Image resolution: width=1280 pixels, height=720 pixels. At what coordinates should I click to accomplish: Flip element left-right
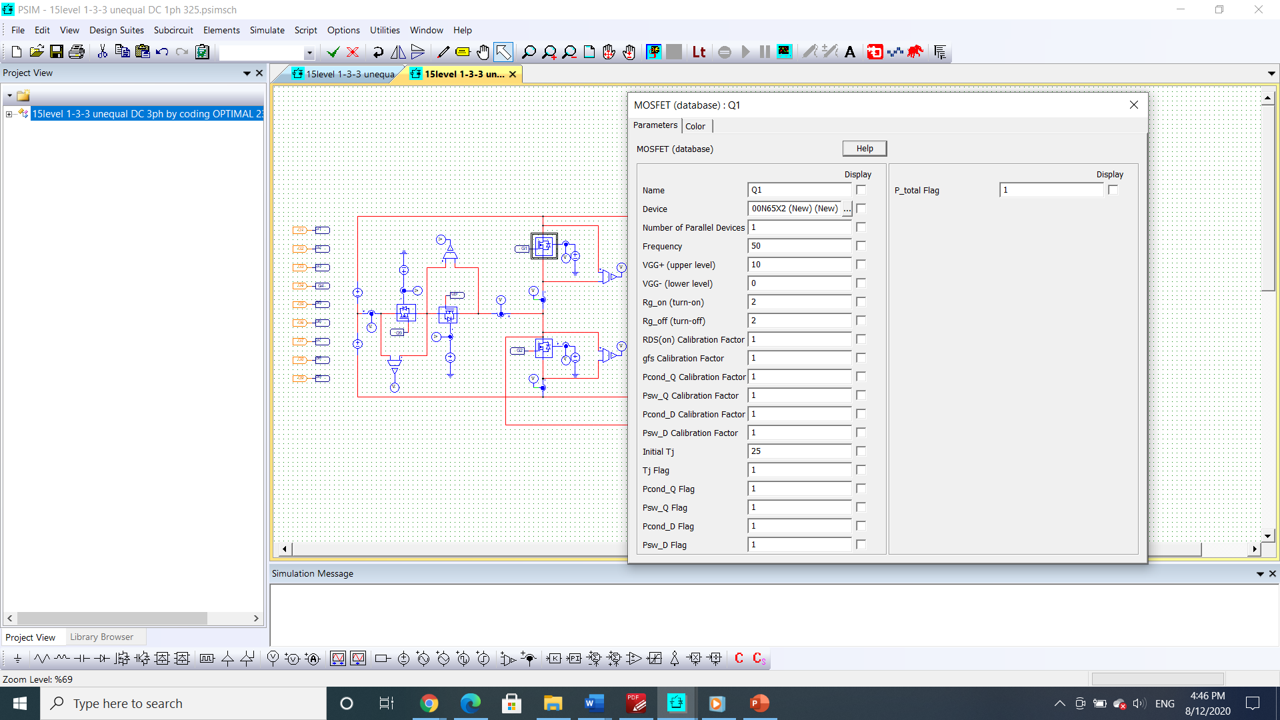[398, 52]
